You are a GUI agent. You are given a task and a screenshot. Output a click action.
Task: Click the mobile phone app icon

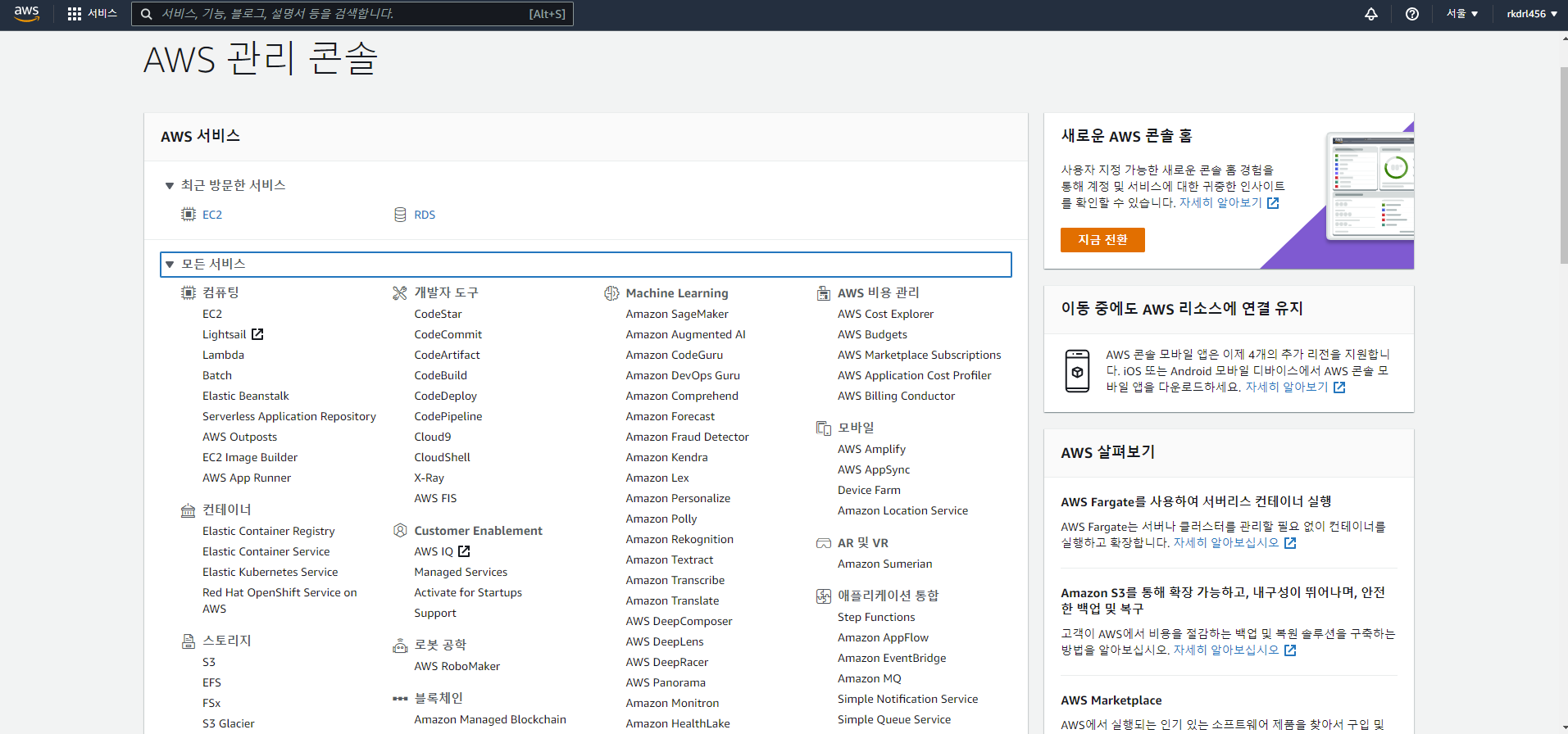coord(1077,371)
